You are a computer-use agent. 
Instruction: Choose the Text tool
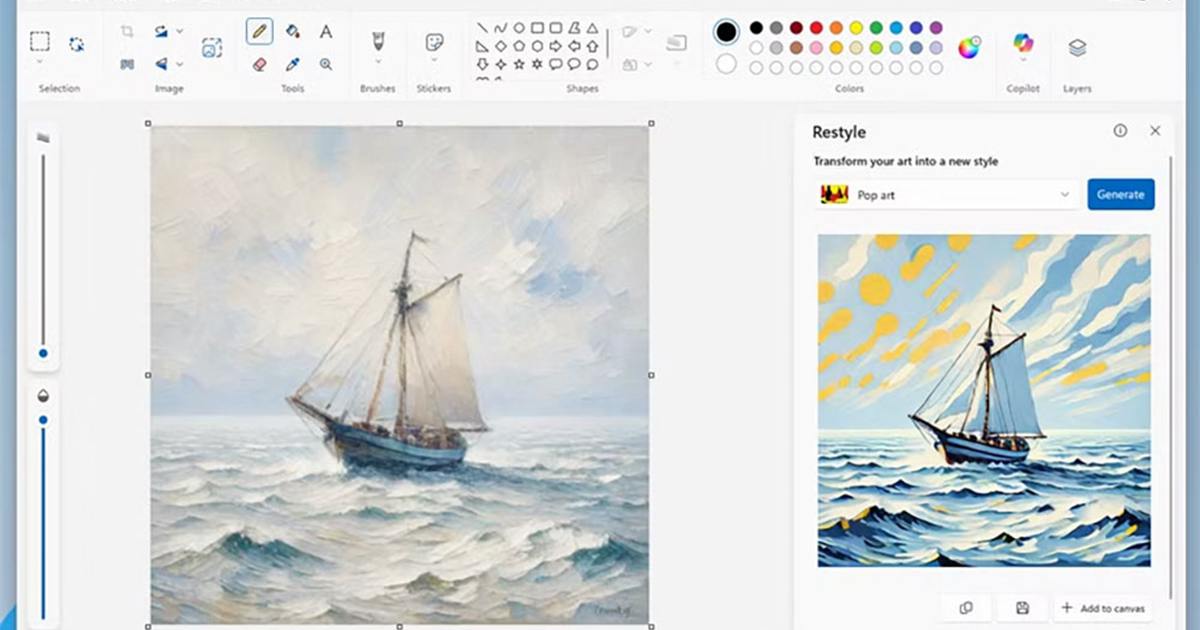tap(326, 32)
